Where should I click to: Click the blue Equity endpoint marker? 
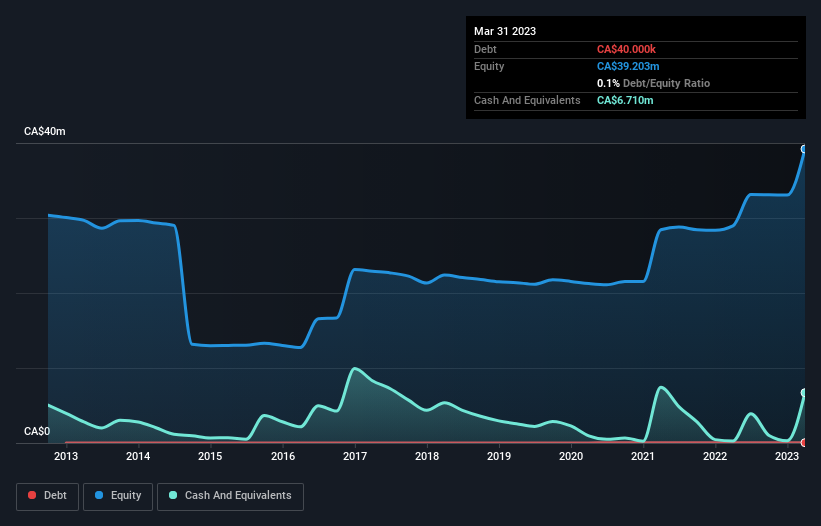click(x=804, y=149)
